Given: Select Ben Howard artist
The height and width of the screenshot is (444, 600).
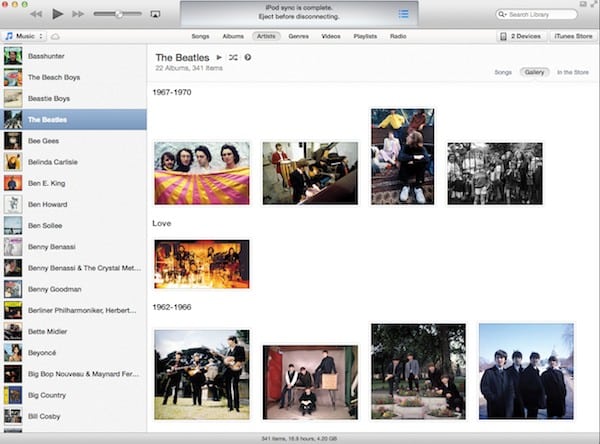Looking at the screenshot, I should pyautogui.click(x=73, y=204).
